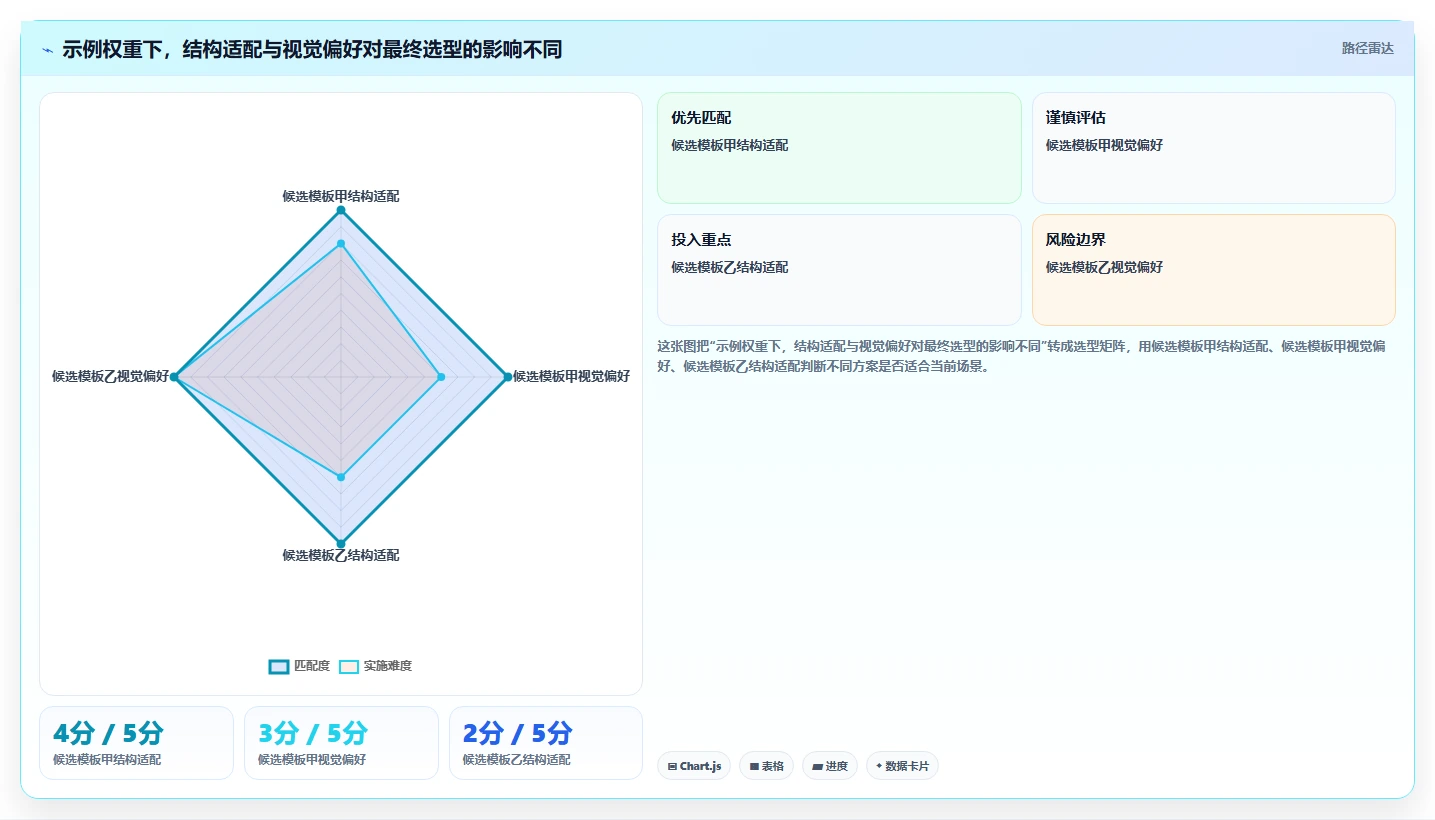
Task: Click radar axis label 候选模板乙结构适配 at bottom
Action: pos(341,555)
